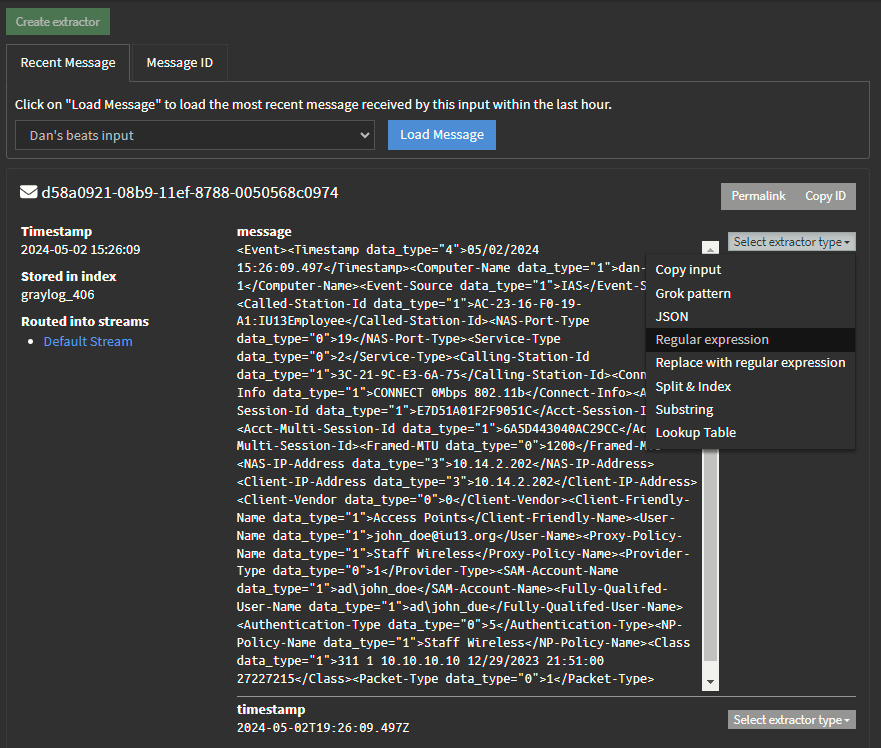Viewport: 881px width, 748px height.
Task: Click the message field vertical scrollbar
Action: [x=710, y=550]
